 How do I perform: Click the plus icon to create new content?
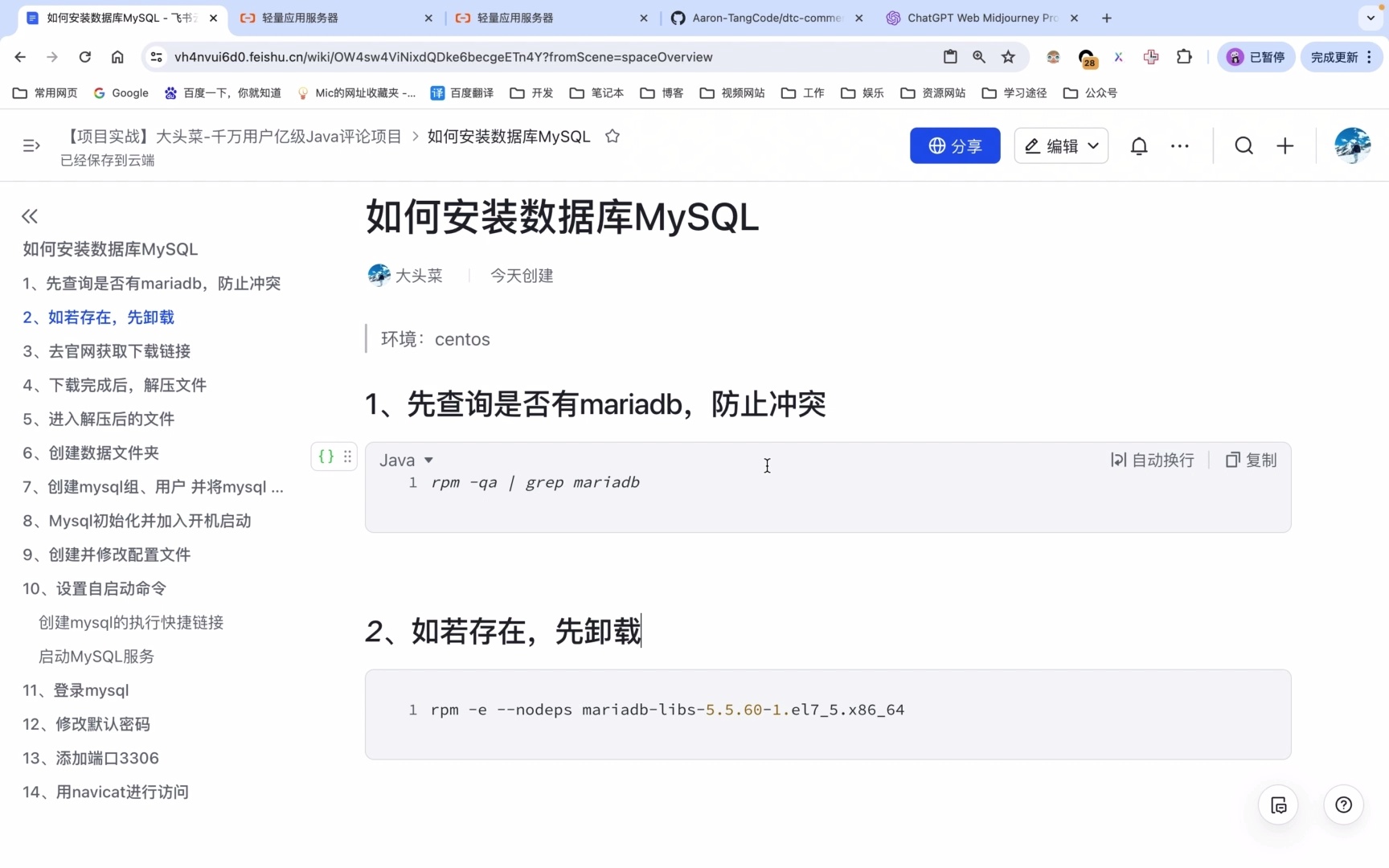[1285, 145]
